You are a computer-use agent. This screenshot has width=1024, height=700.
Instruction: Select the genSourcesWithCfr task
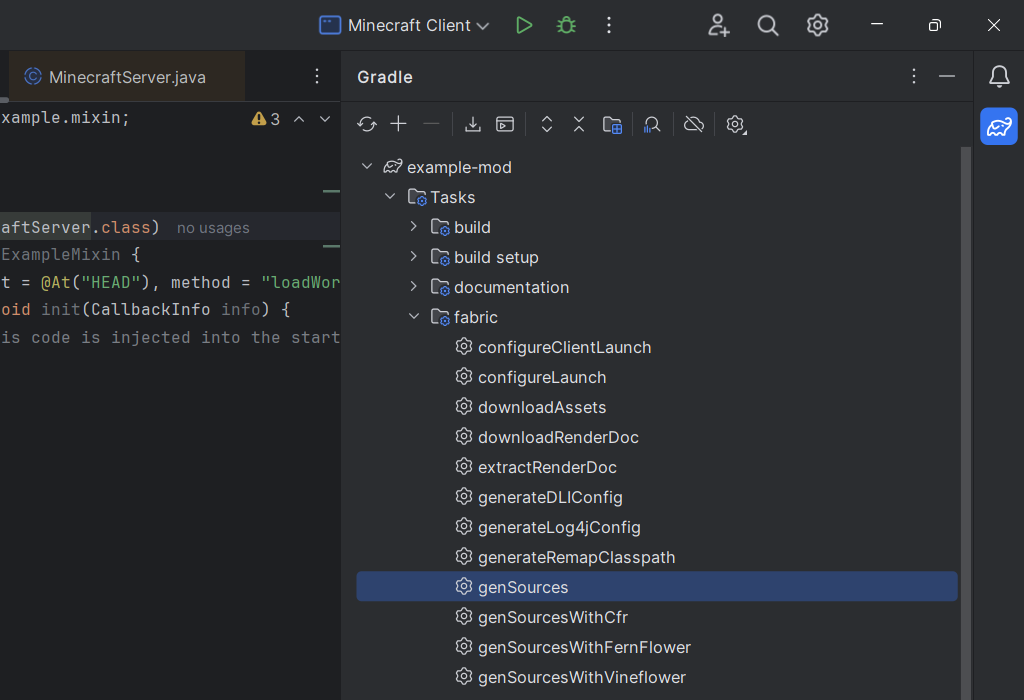552,616
